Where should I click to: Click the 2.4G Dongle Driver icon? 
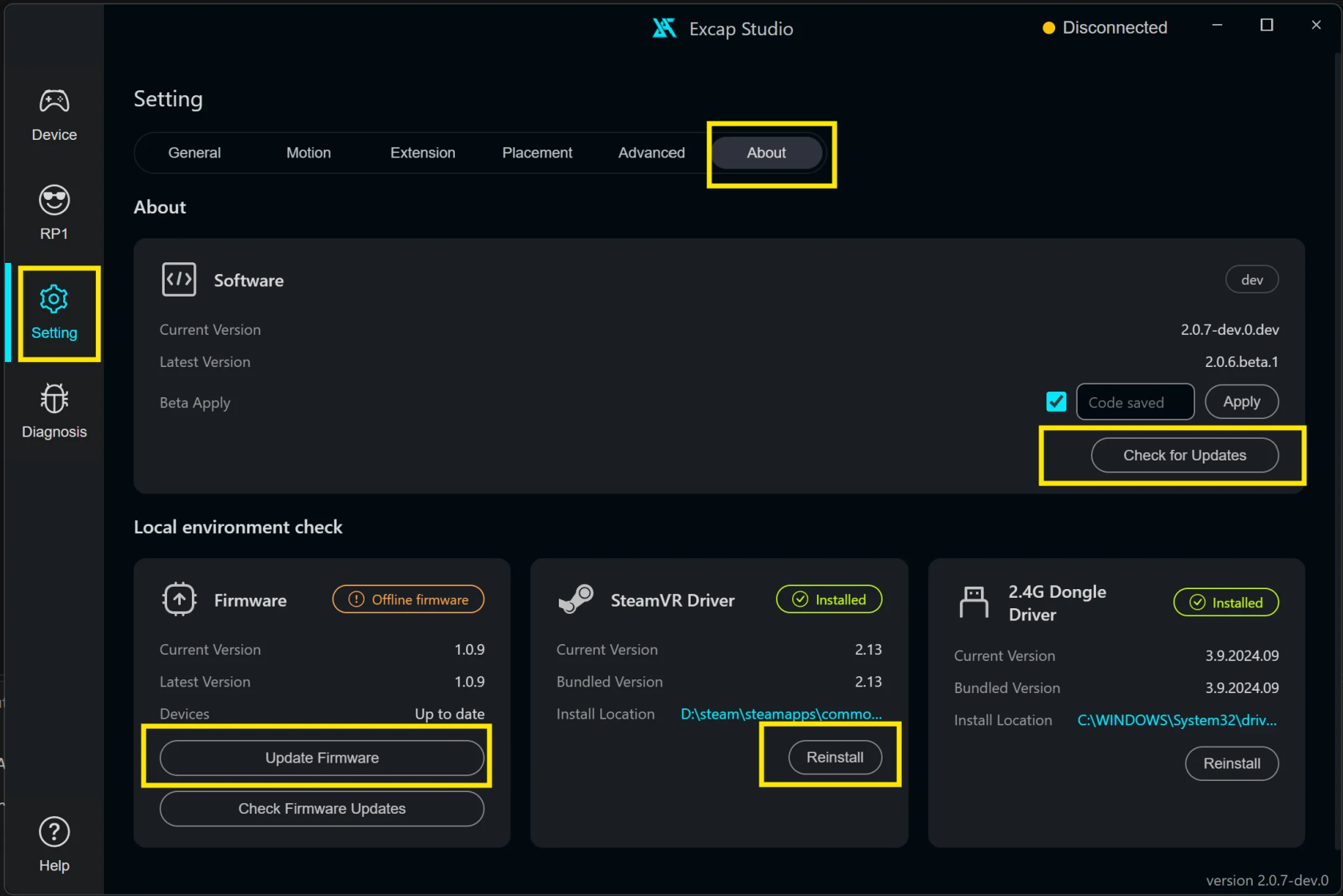click(974, 603)
